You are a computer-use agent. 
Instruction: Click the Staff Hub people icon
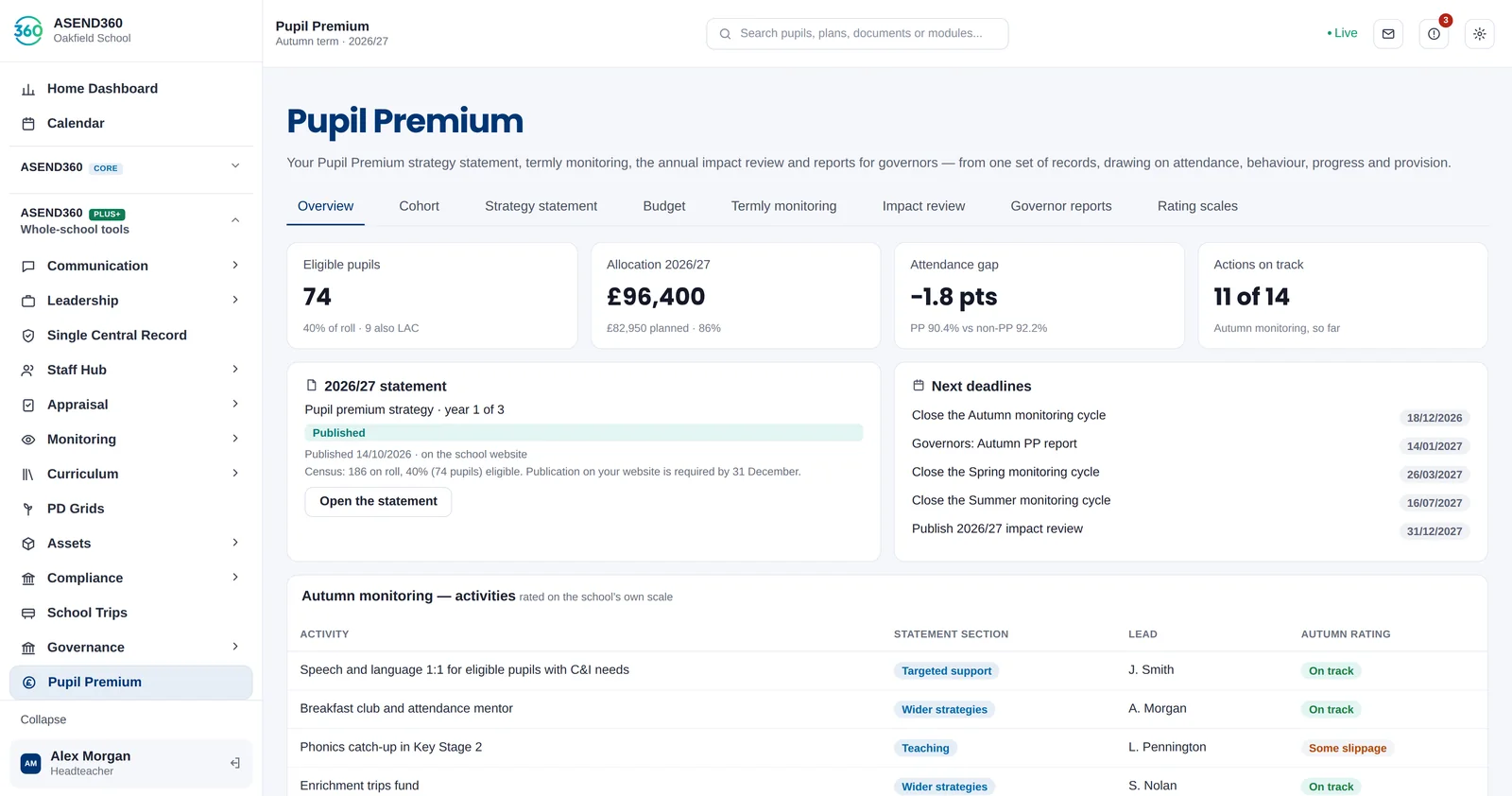coord(28,371)
